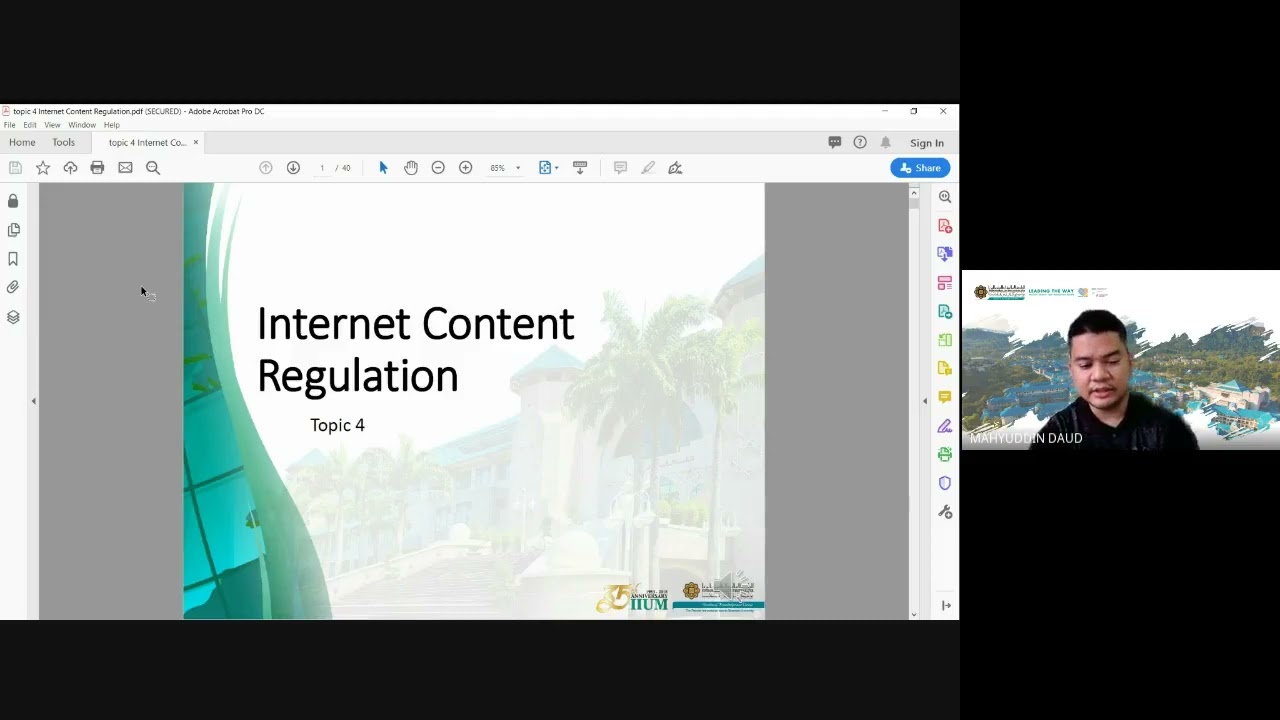Expand left navigation pane arrow
Image resolution: width=1280 pixels, height=720 pixels.
33,401
